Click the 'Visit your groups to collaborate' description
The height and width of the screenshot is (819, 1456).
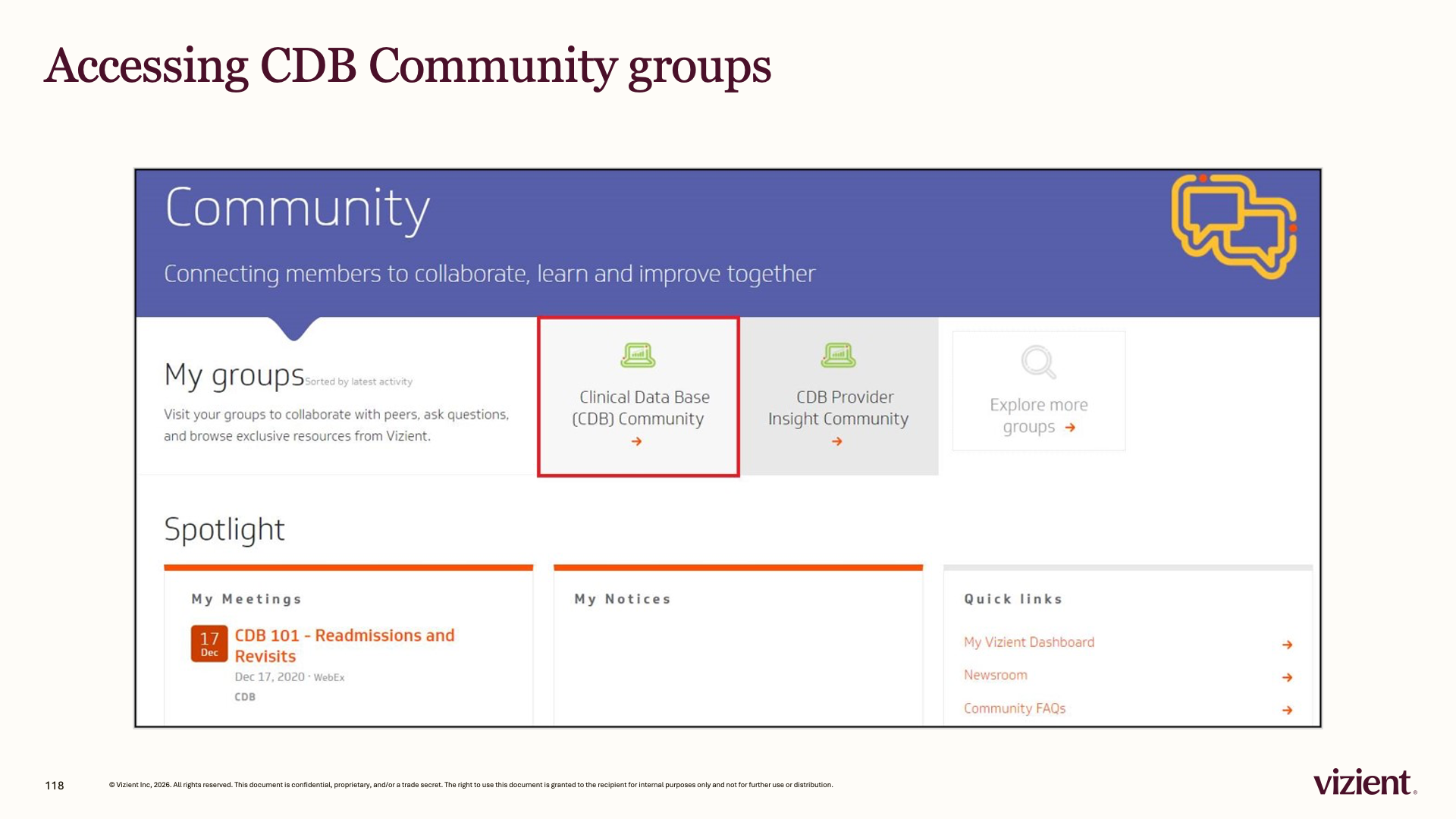(x=337, y=425)
